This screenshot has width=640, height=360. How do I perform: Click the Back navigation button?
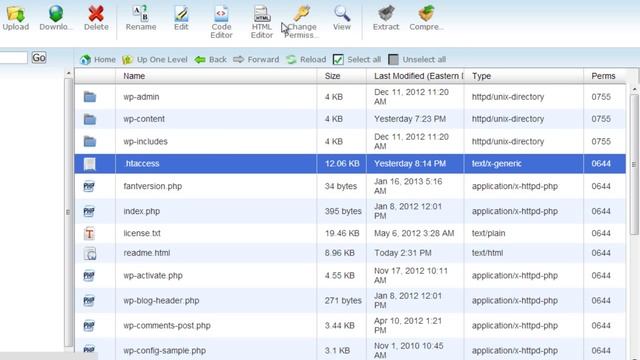[x=211, y=60]
